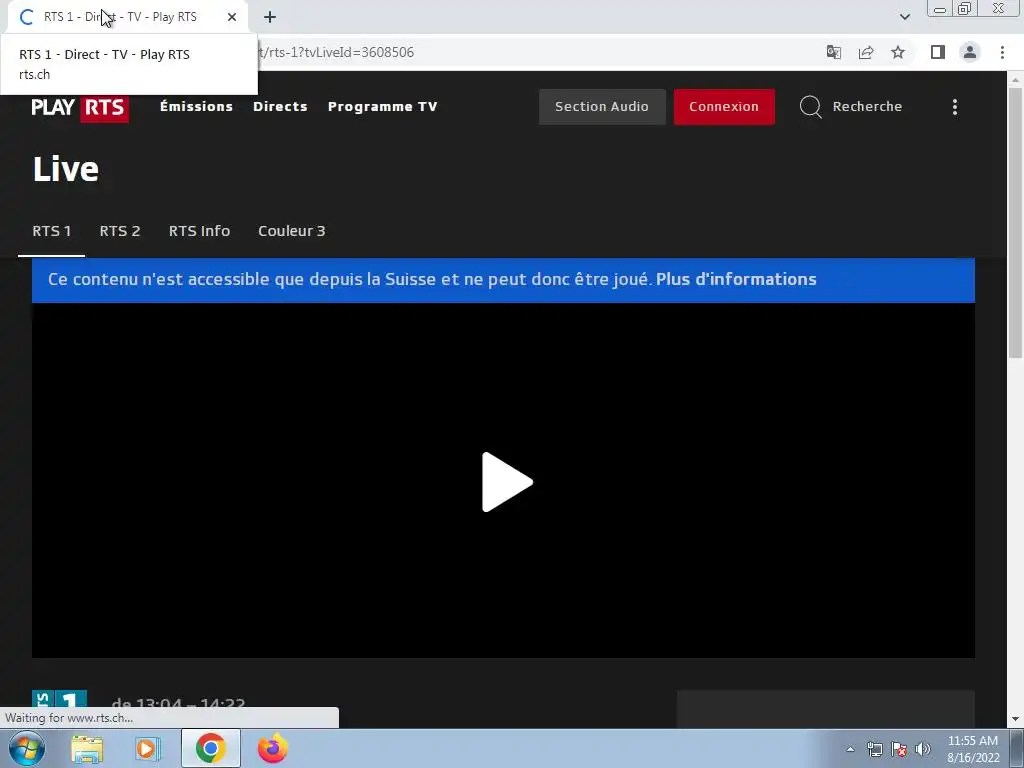The width and height of the screenshot is (1024, 768).
Task: Click the network tray icon
Action: [874, 749]
